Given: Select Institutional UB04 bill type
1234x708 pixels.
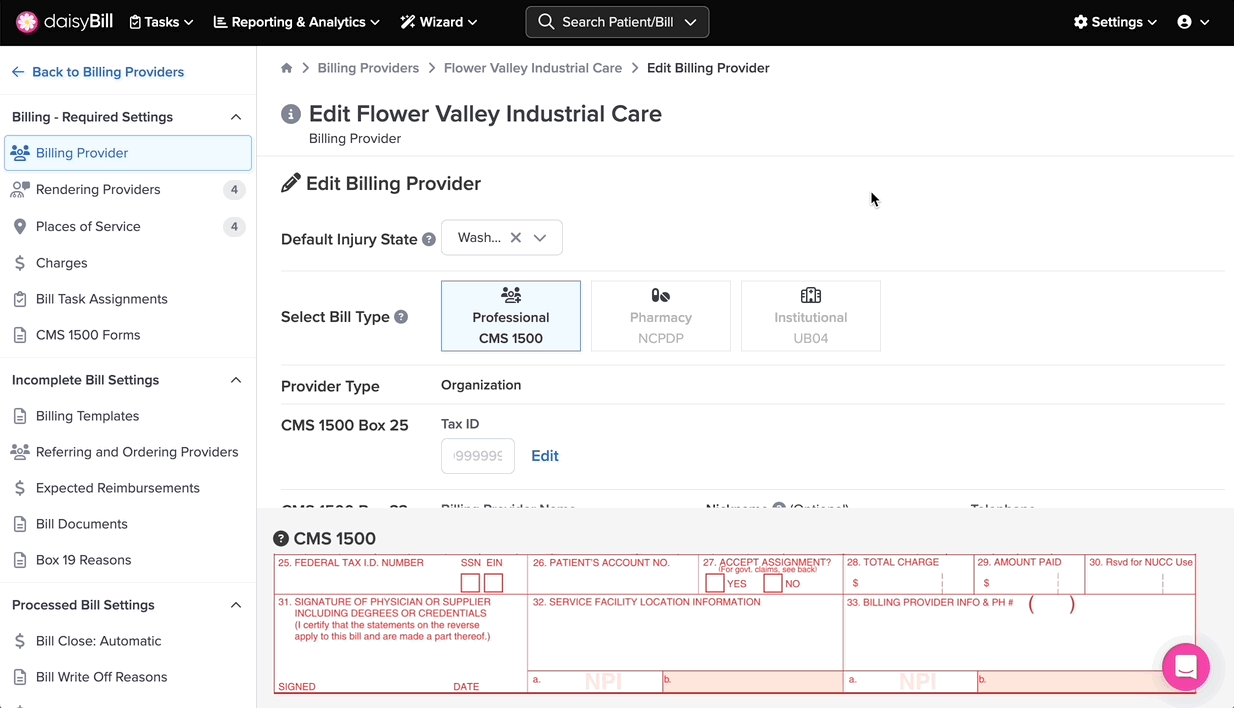Looking at the screenshot, I should click(x=811, y=316).
